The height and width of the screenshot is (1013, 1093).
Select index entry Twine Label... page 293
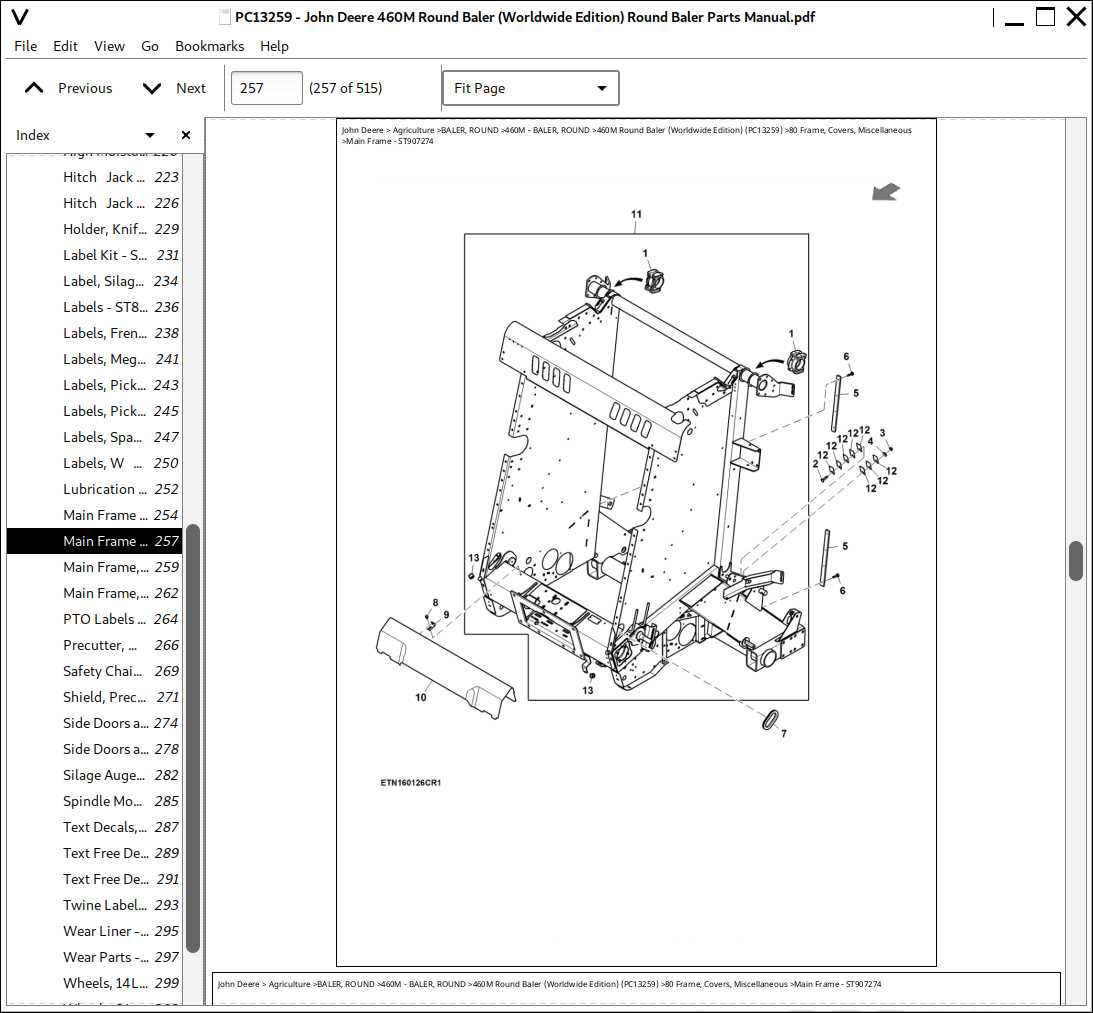[94, 906]
